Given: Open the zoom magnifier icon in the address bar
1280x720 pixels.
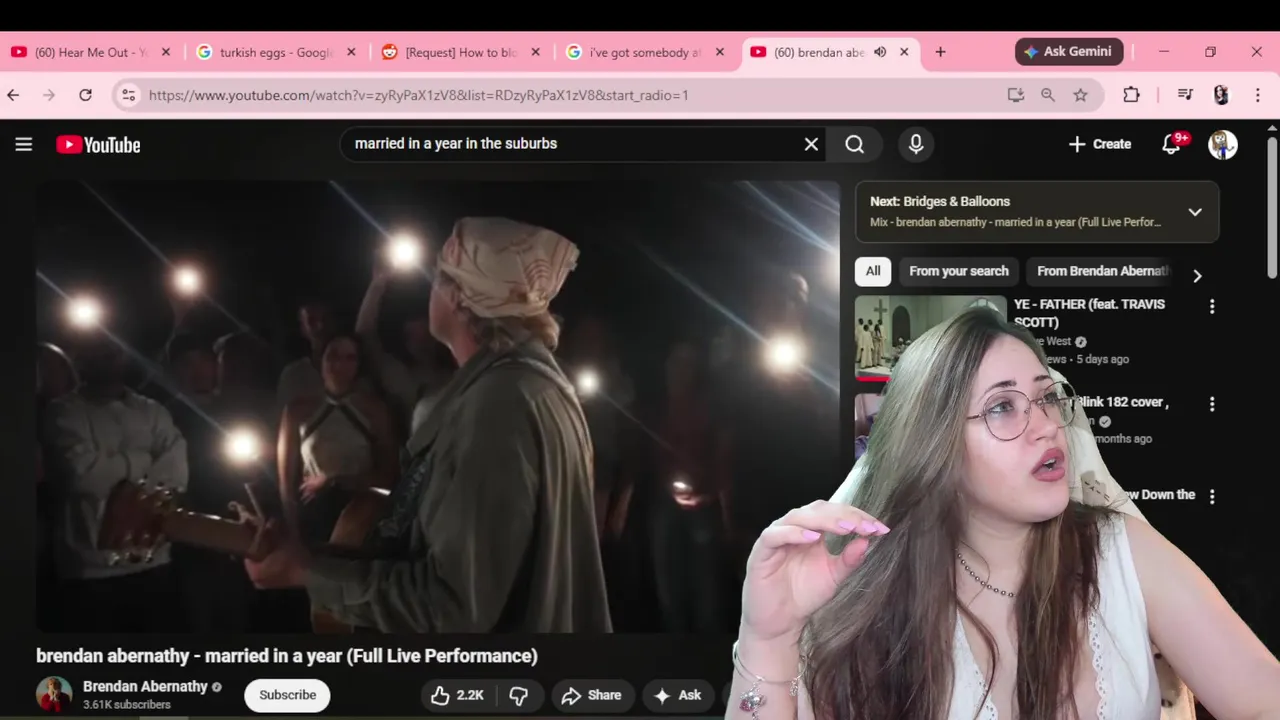Looking at the screenshot, I should tap(1048, 95).
